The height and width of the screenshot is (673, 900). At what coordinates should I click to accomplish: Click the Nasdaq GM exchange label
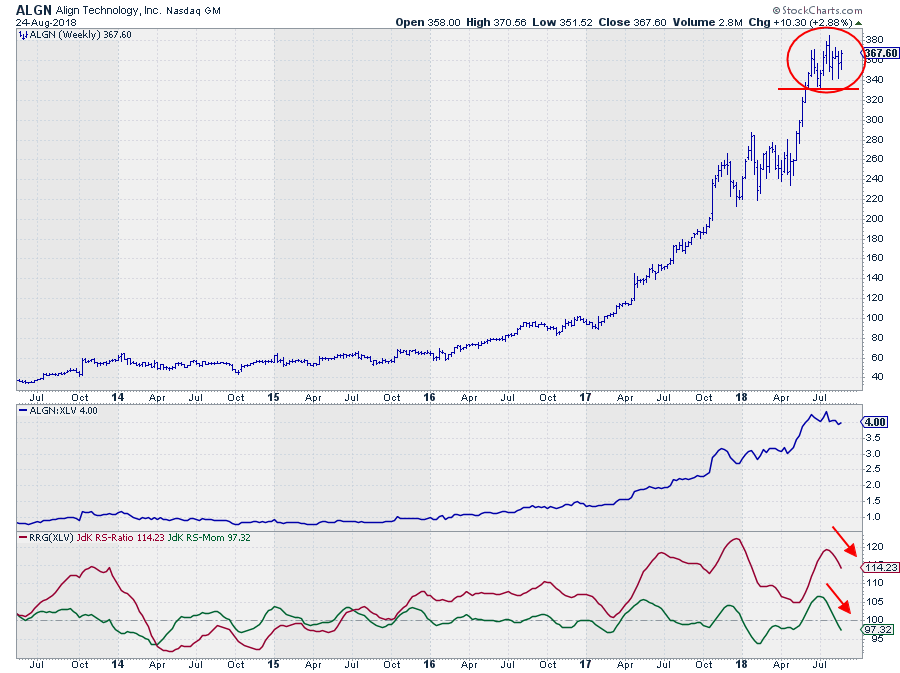point(193,10)
